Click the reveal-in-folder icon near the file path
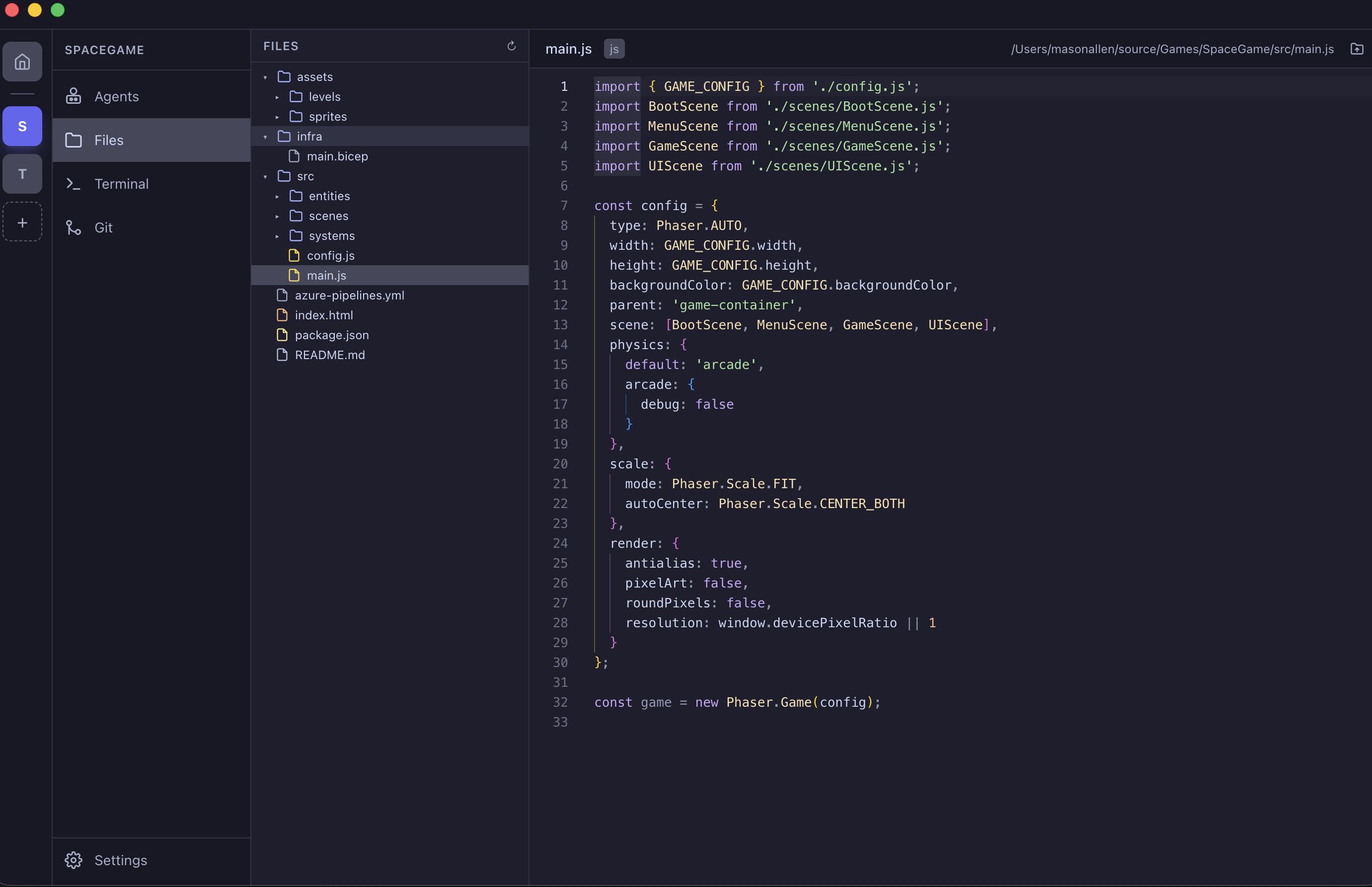The image size is (1372, 887). click(1357, 49)
